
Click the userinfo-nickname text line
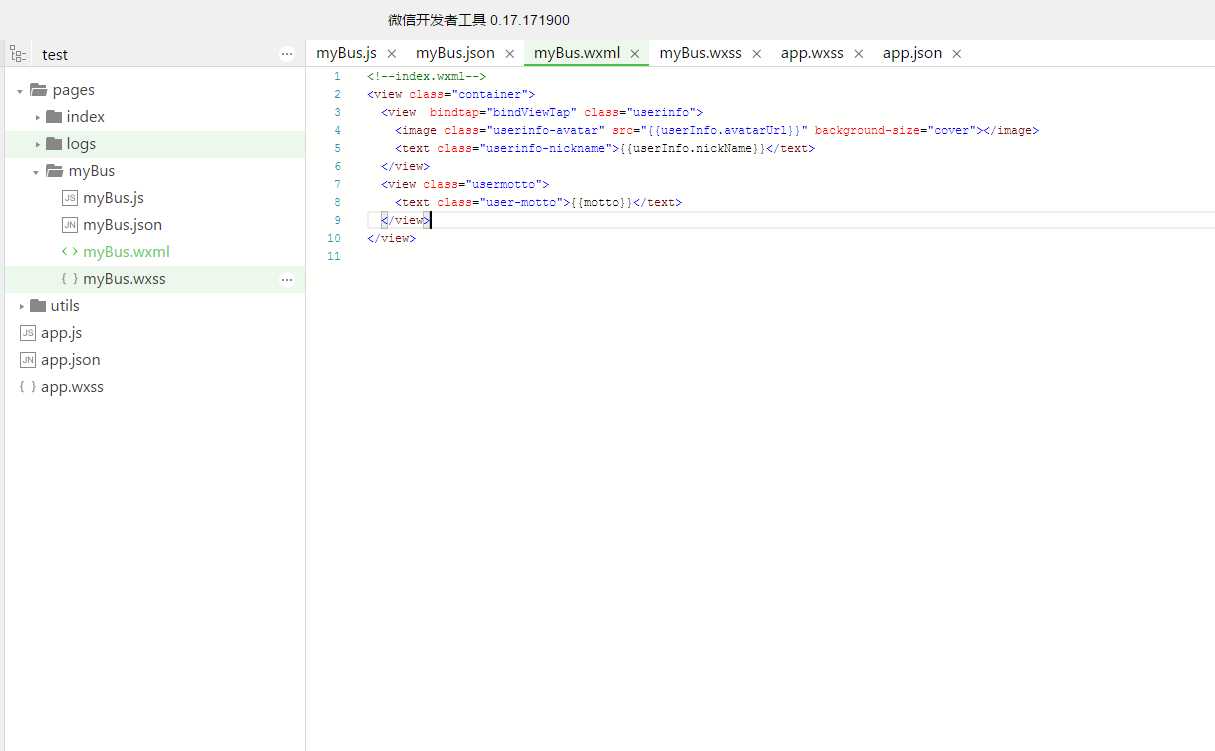(x=605, y=149)
